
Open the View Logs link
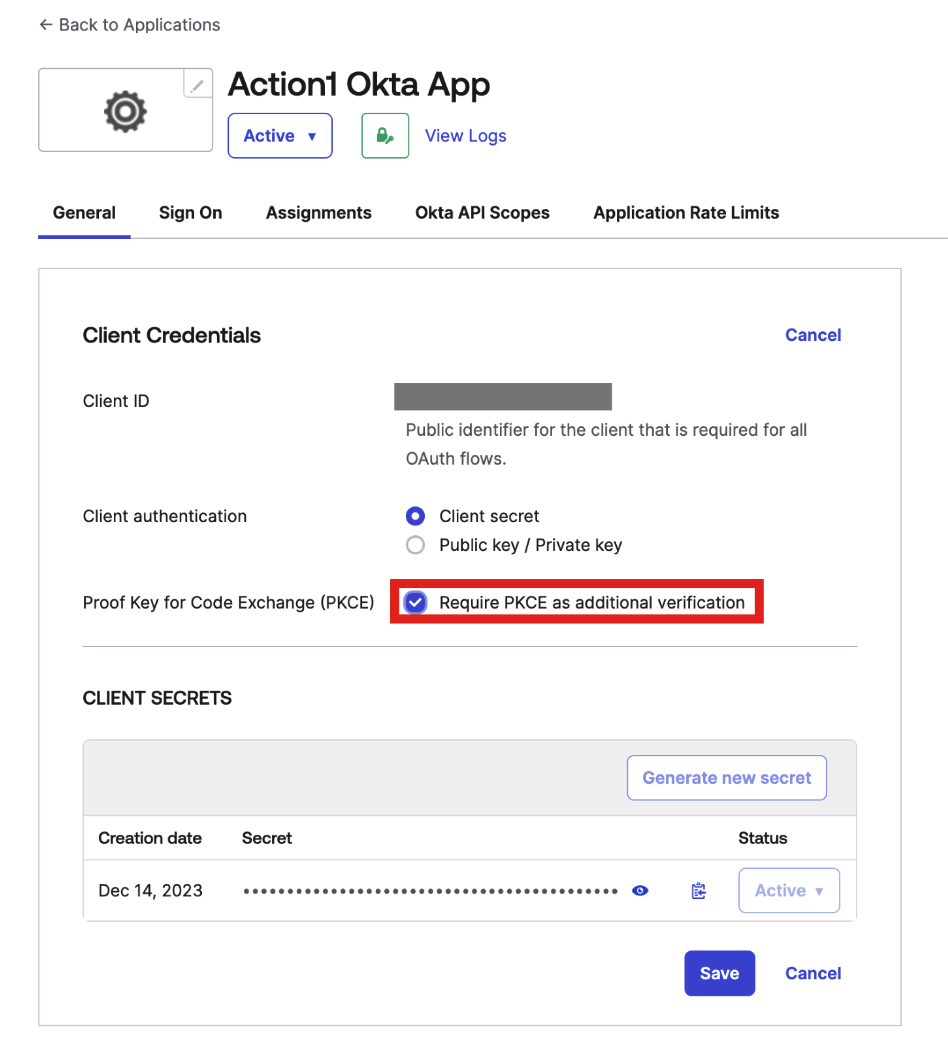click(465, 135)
